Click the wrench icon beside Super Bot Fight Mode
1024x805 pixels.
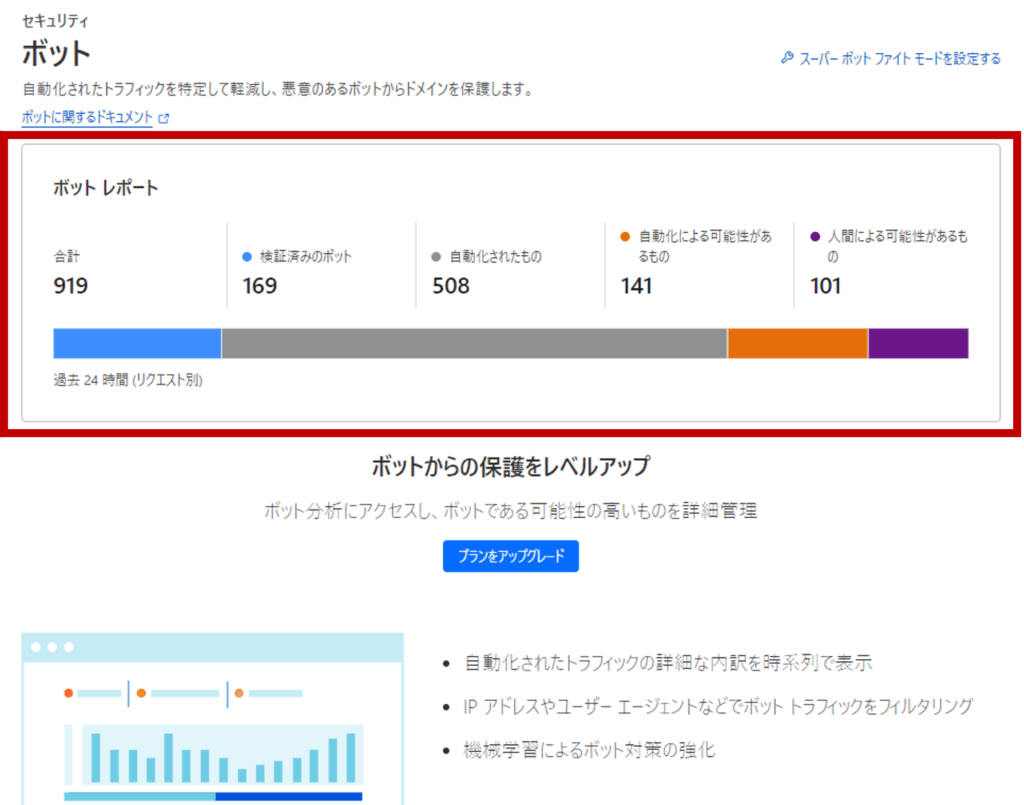click(x=787, y=58)
